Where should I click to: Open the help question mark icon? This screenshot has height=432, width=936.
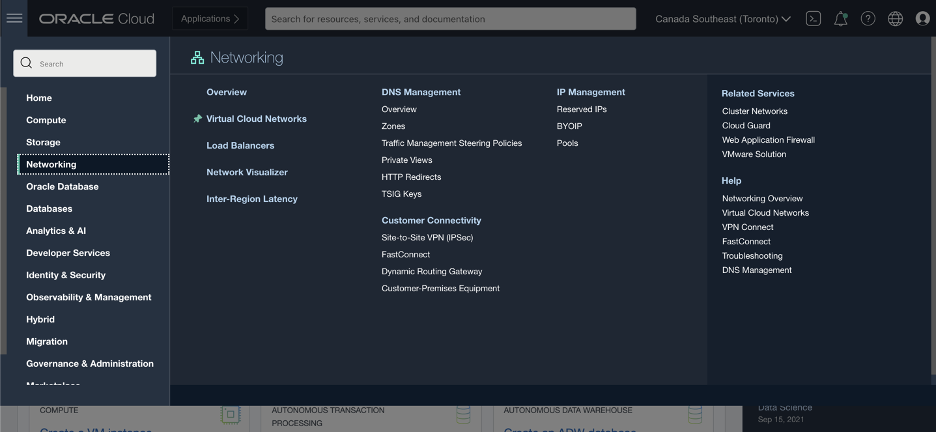pos(868,18)
